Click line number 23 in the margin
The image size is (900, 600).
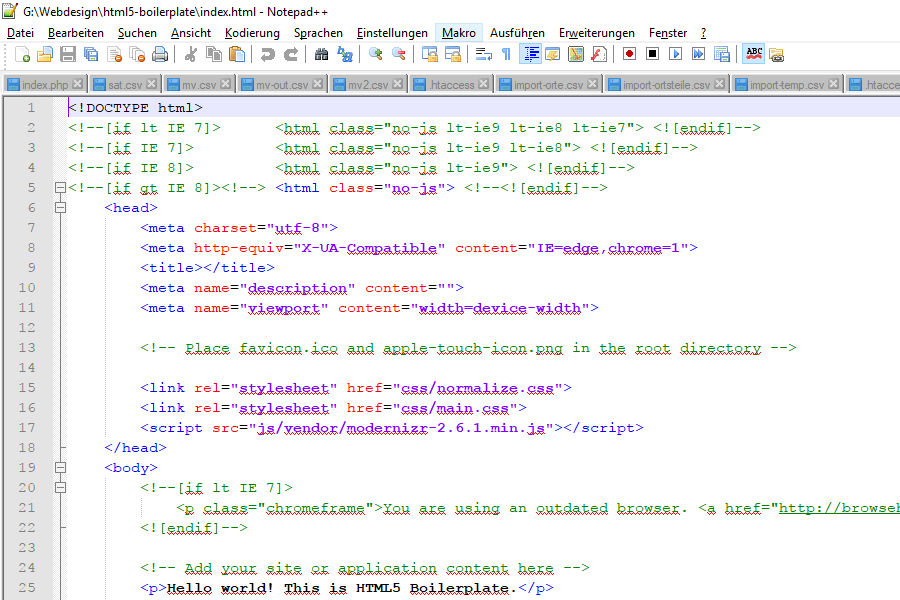(27, 548)
